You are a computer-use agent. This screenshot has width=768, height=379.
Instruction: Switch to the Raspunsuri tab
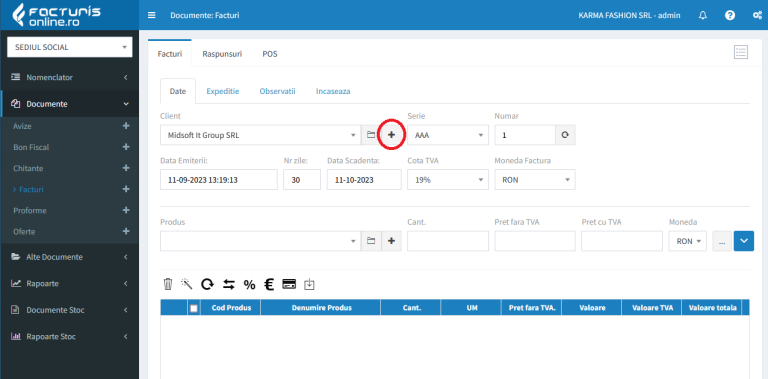click(222, 54)
